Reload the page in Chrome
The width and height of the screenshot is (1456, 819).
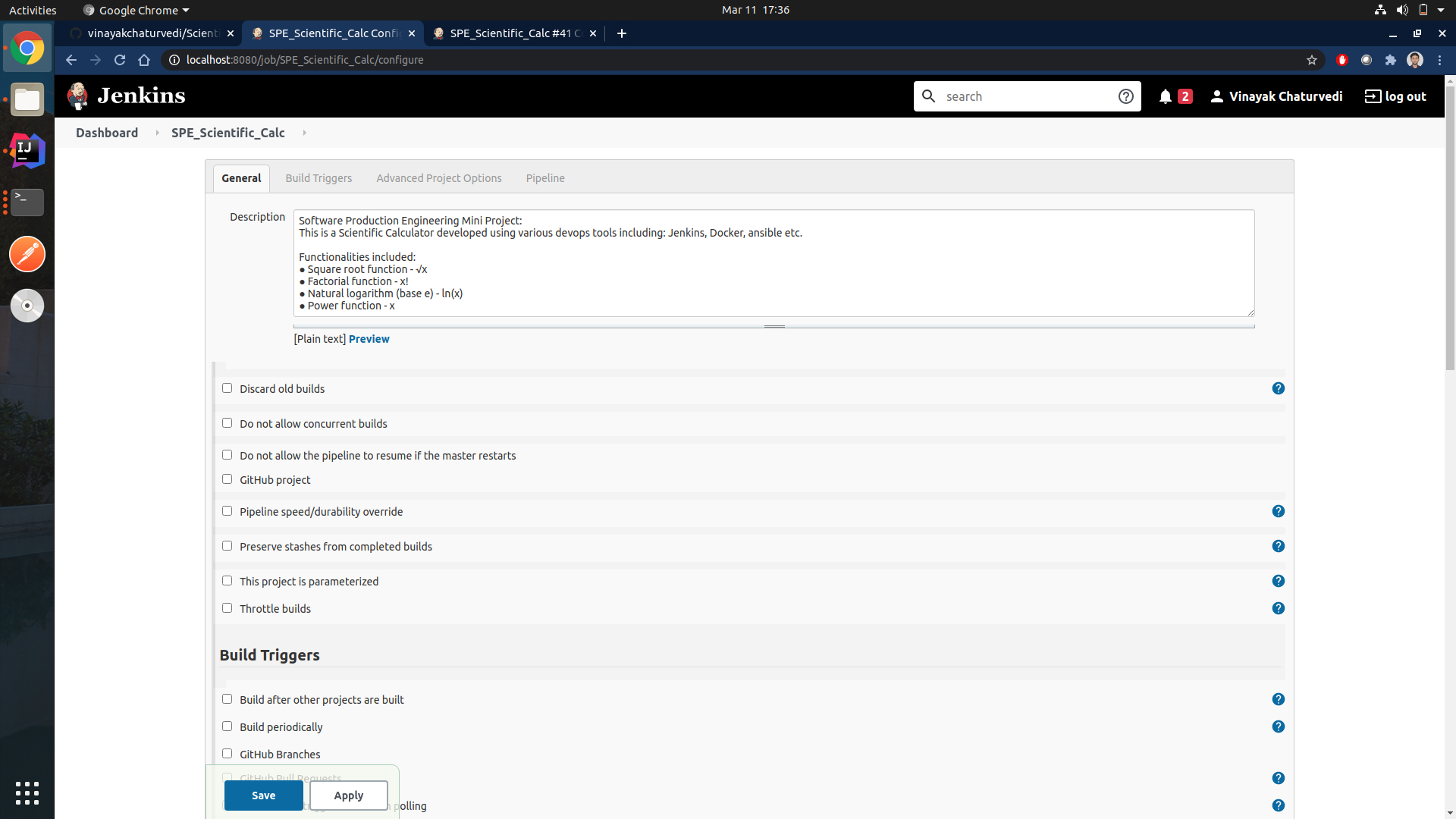(x=120, y=60)
